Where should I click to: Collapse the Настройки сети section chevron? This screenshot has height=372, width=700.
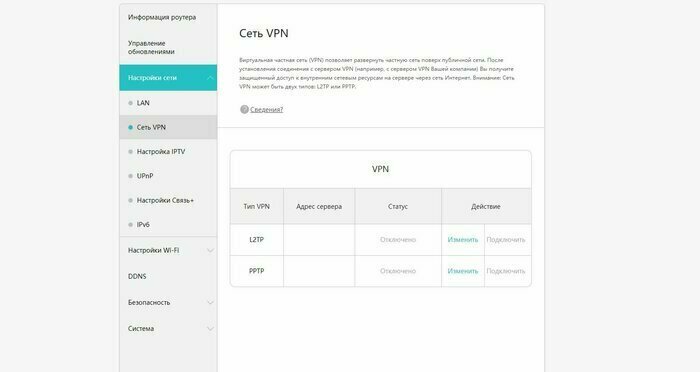point(210,78)
